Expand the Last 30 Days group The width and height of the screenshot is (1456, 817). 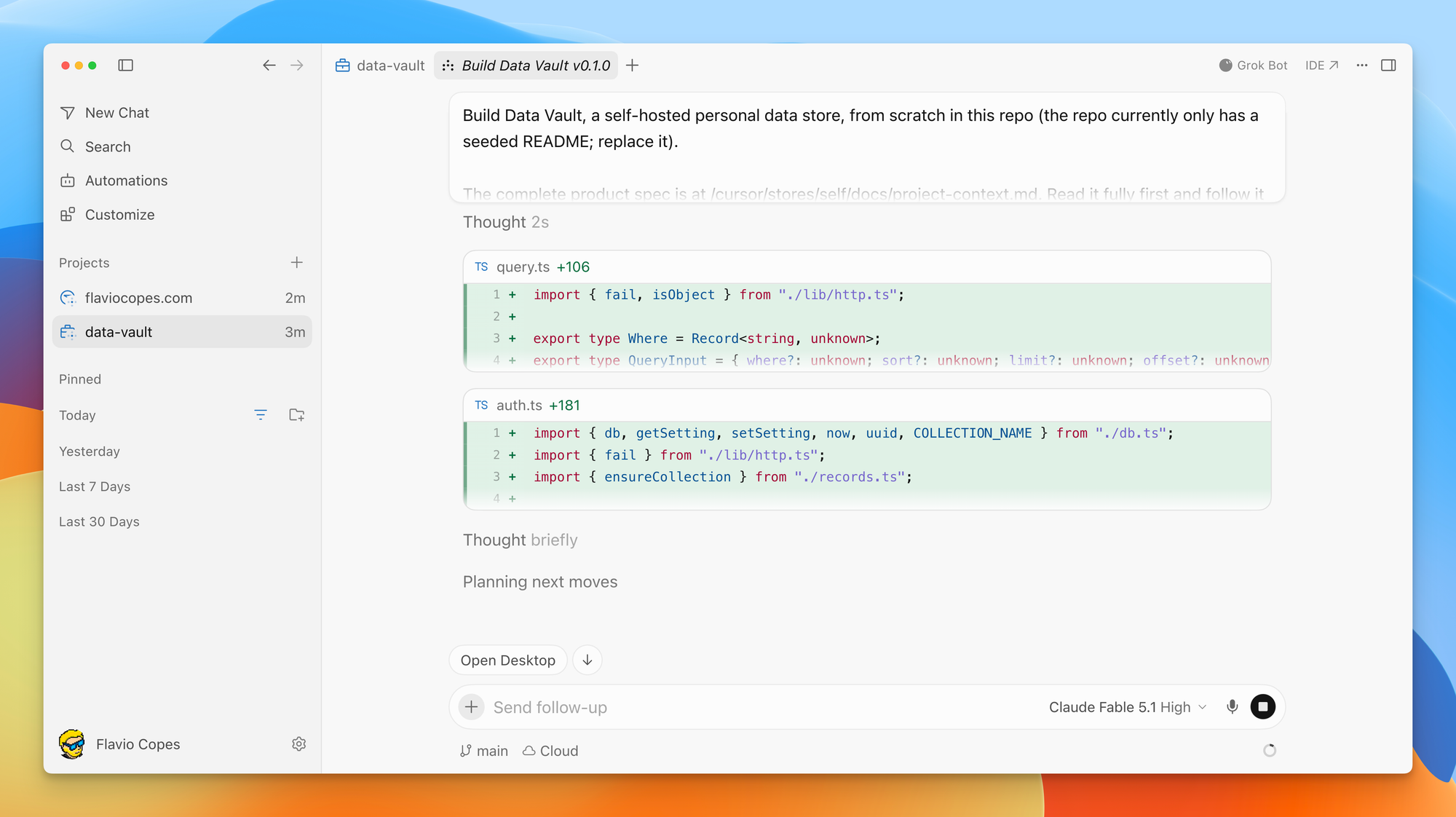click(x=99, y=521)
